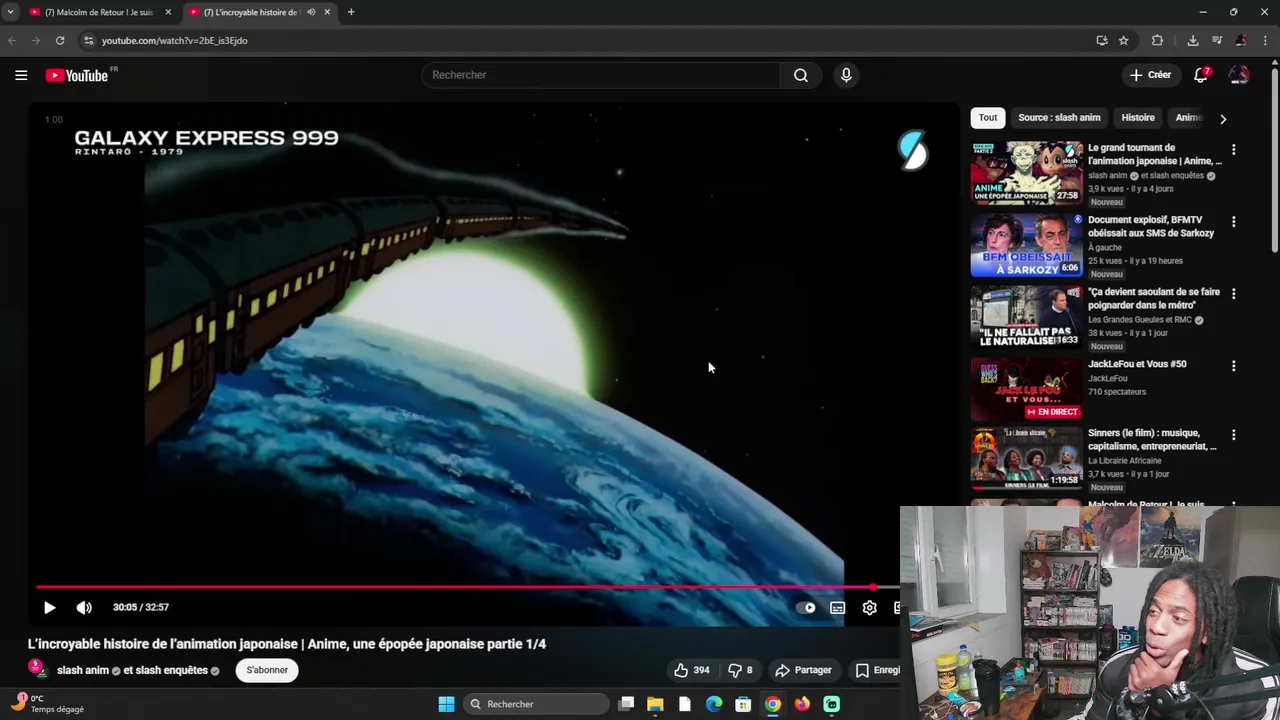Open the Windows Start menu
Image resolution: width=1280 pixels, height=720 pixels.
[446, 704]
